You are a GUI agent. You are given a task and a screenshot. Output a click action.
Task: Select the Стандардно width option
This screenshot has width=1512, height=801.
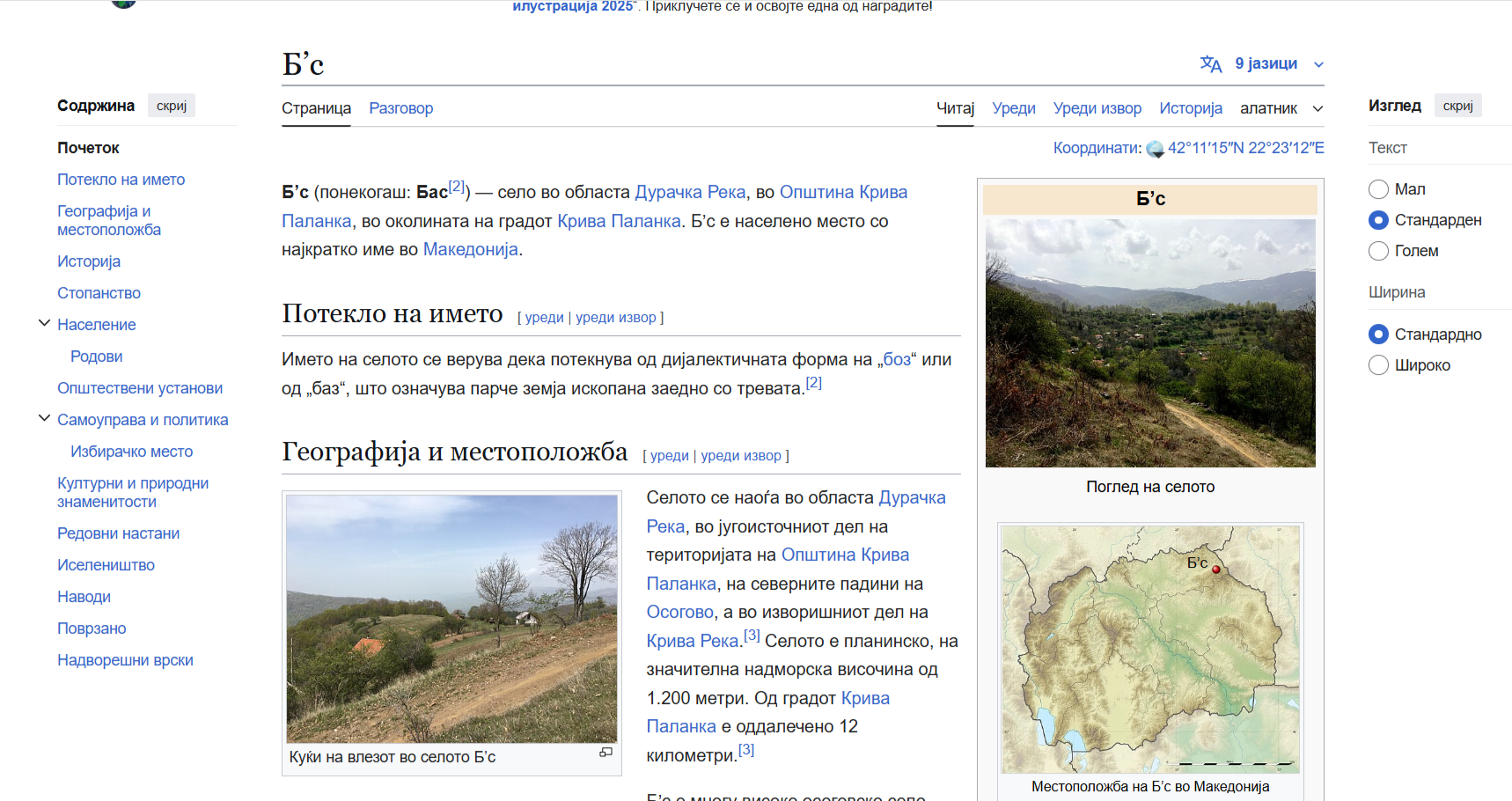(1379, 334)
